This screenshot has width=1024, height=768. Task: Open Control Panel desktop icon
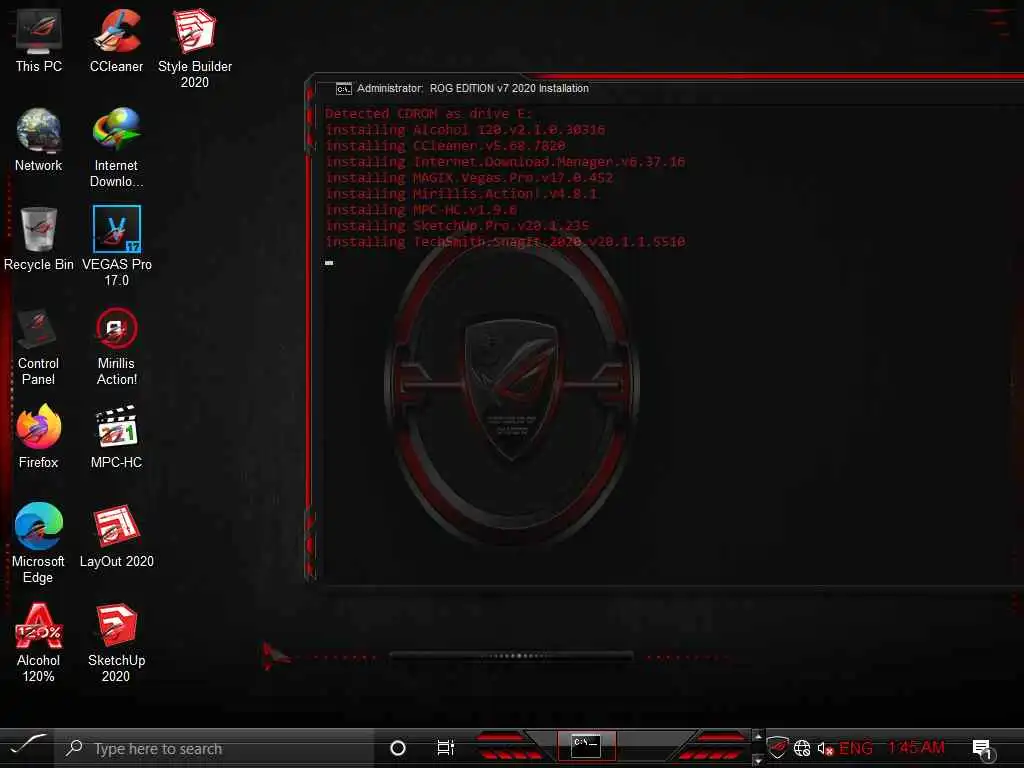(x=39, y=345)
